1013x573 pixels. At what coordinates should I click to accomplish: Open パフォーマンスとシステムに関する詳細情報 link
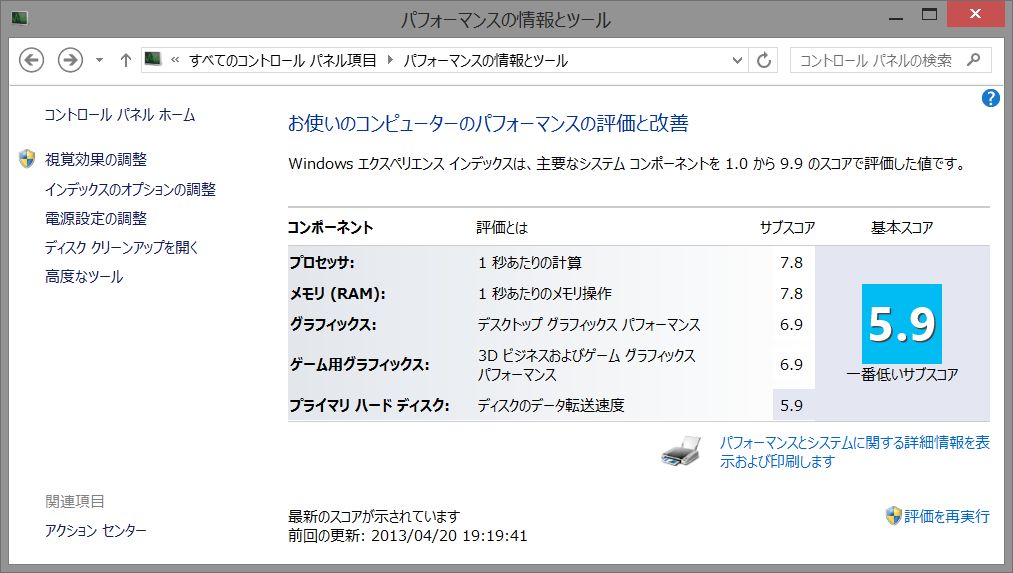tap(854, 452)
